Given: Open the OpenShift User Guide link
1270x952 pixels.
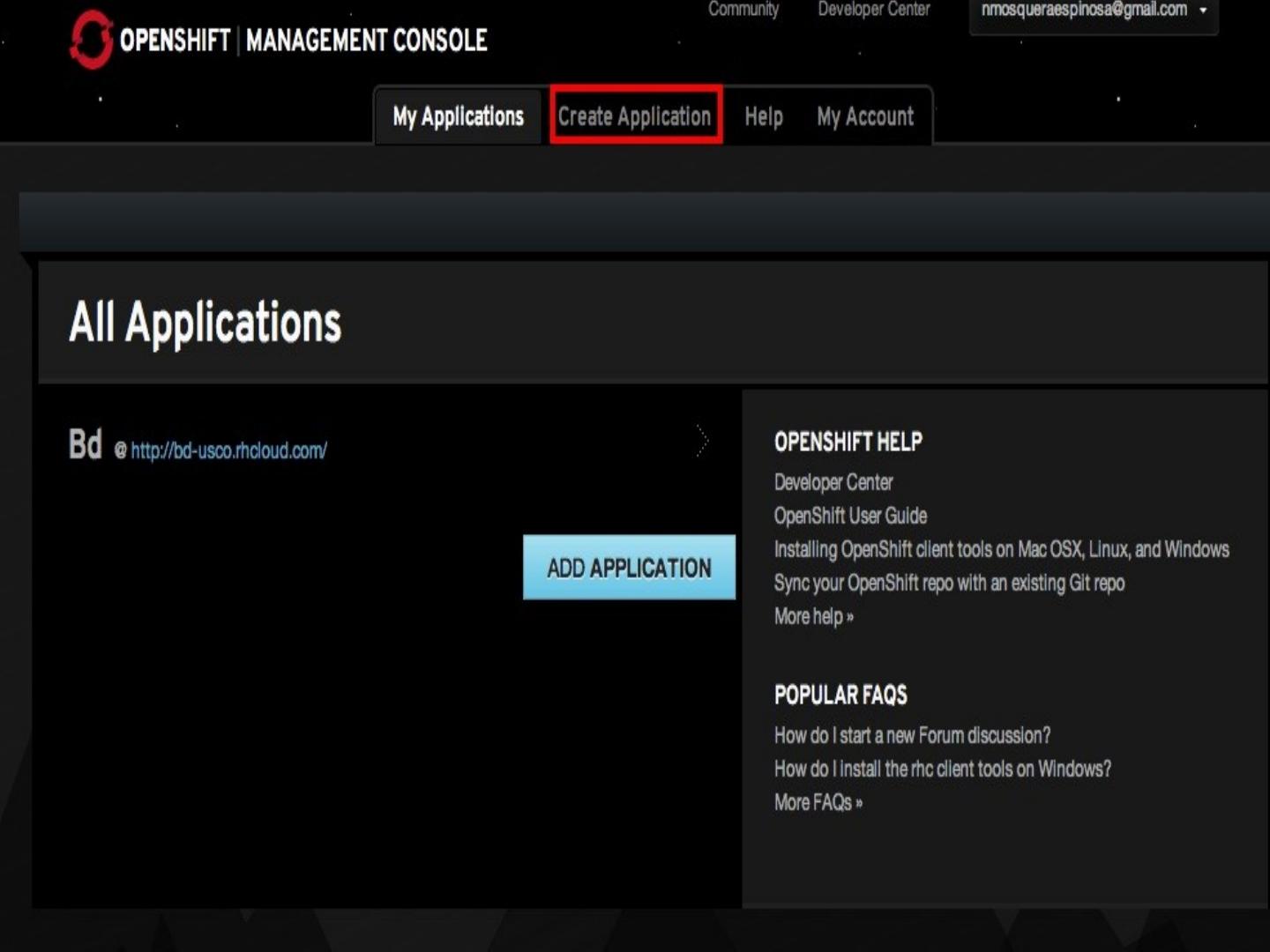Looking at the screenshot, I should click(850, 516).
